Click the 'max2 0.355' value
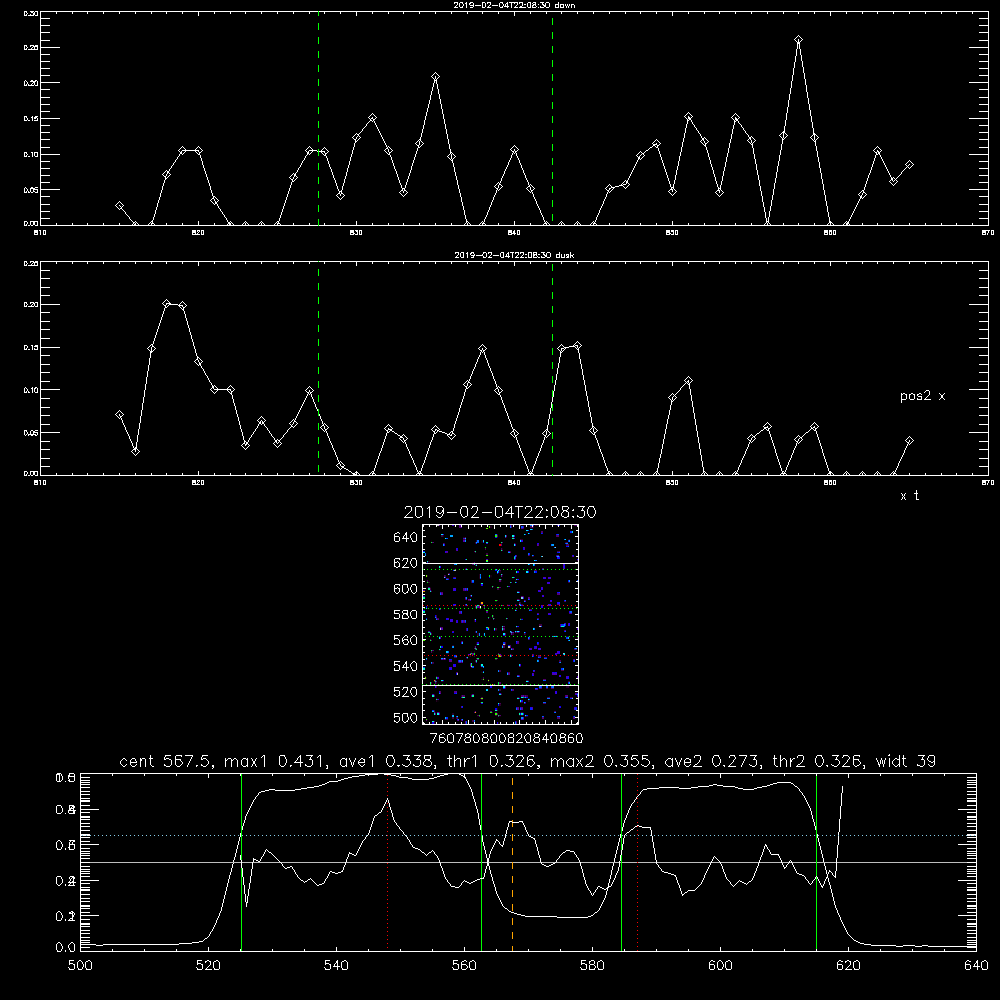 (603, 761)
